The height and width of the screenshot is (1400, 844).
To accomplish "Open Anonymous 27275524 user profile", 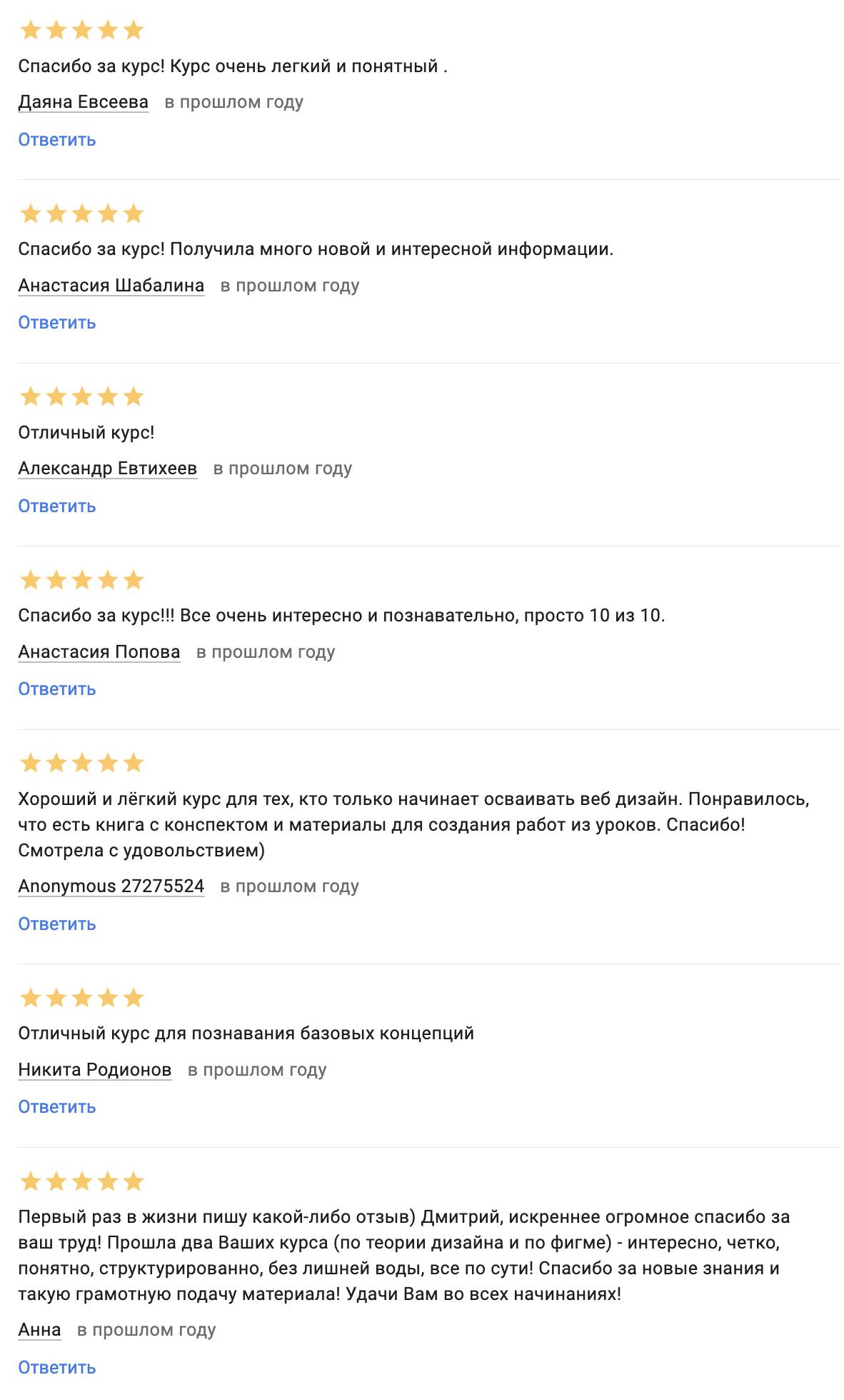I will click(111, 886).
